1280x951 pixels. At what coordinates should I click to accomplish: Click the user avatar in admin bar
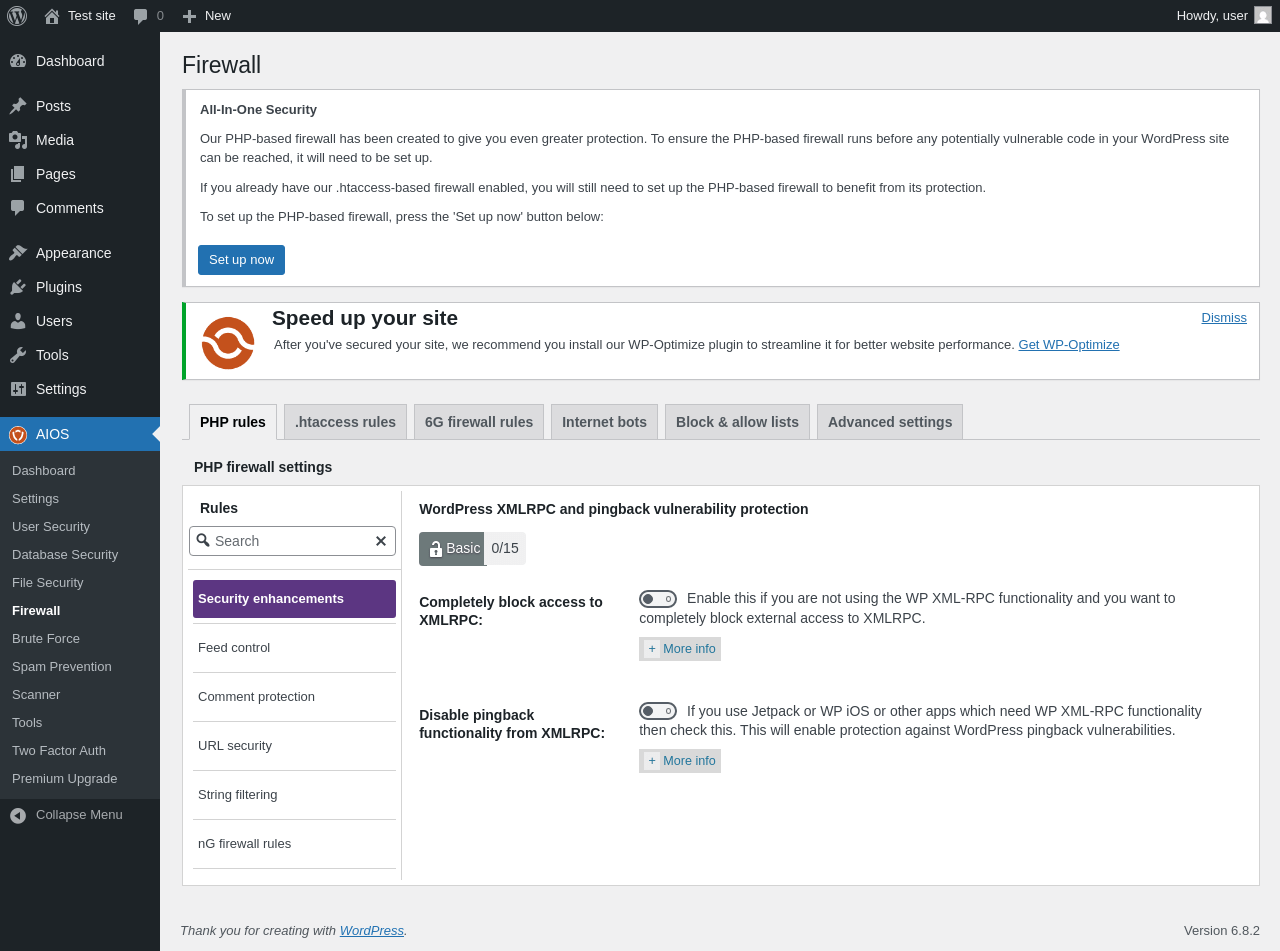[1263, 15]
